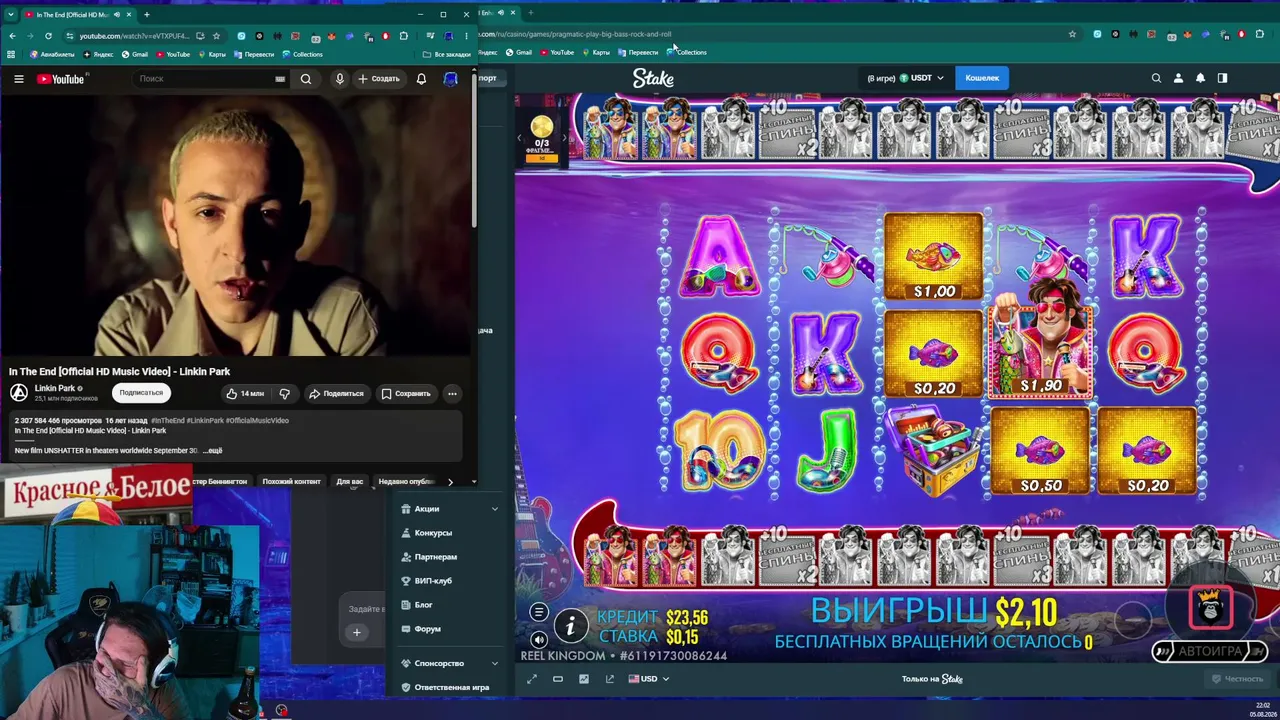Image resolution: width=1280 pixels, height=720 pixels.
Task: Click the YouTube Поиск search field
Action: [x=202, y=79]
